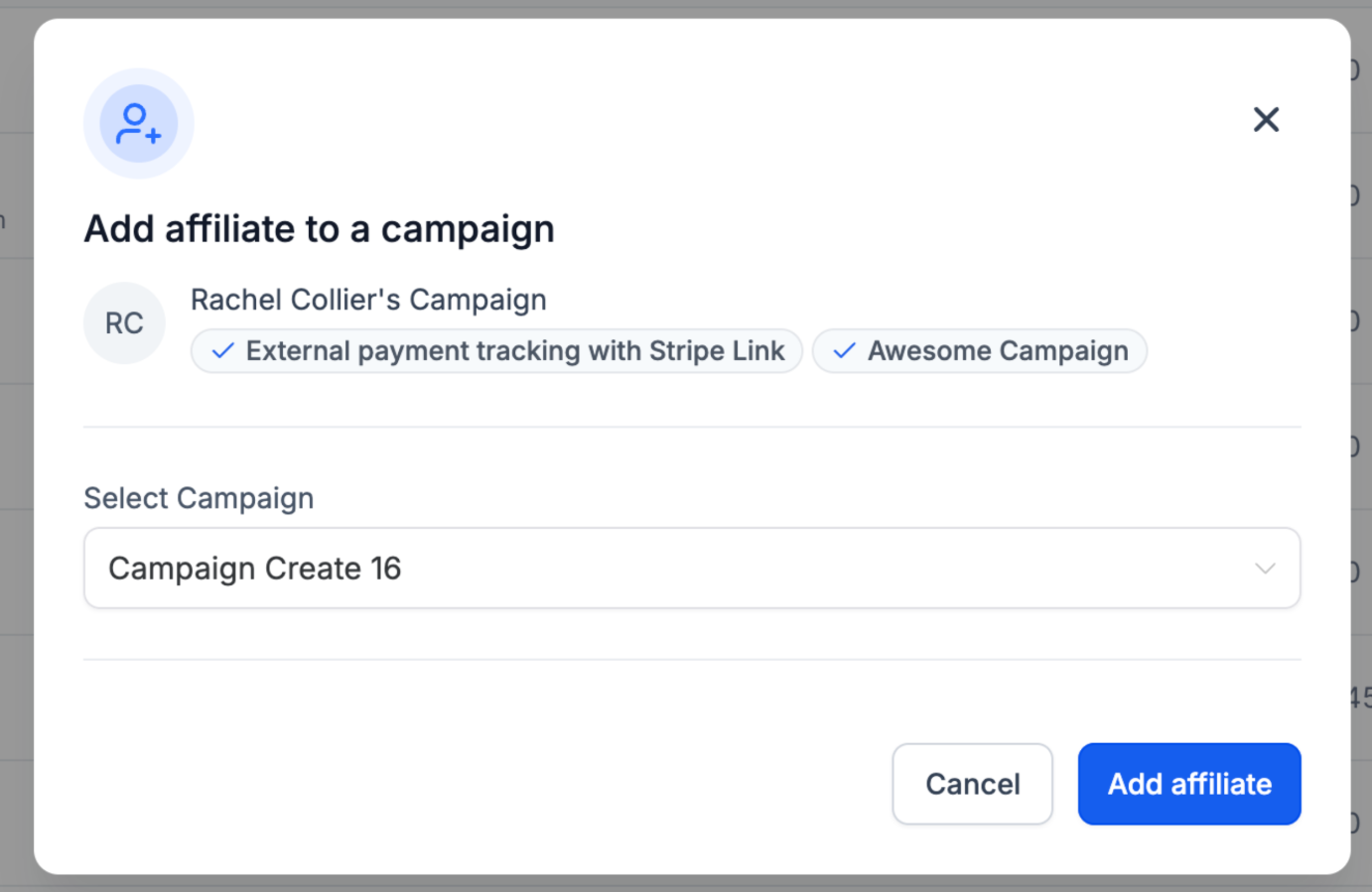Confirm with the blue Add affiliate button
The image size is (1372, 892).
tap(1188, 784)
